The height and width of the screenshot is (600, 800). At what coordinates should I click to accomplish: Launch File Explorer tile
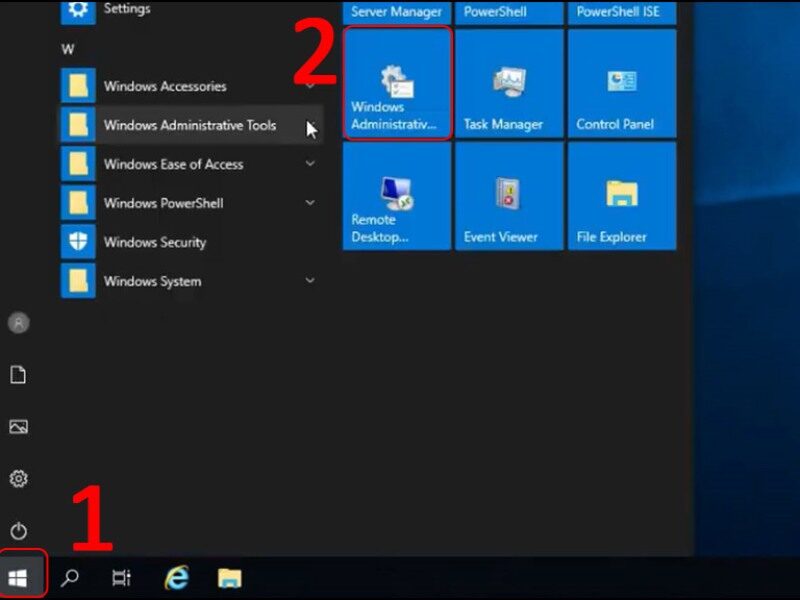click(622, 196)
